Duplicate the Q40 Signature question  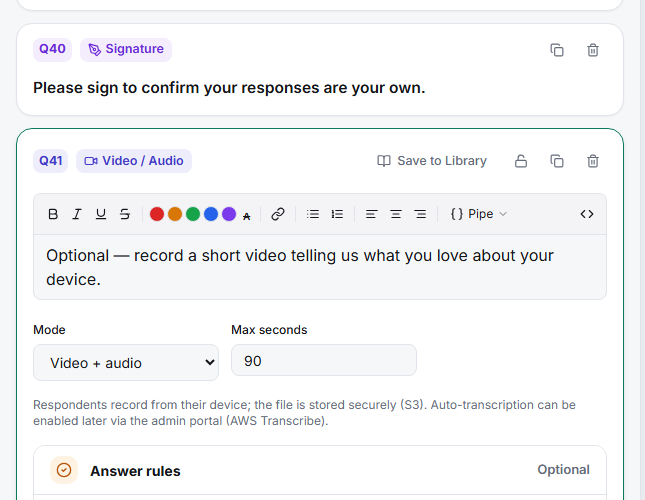557,50
